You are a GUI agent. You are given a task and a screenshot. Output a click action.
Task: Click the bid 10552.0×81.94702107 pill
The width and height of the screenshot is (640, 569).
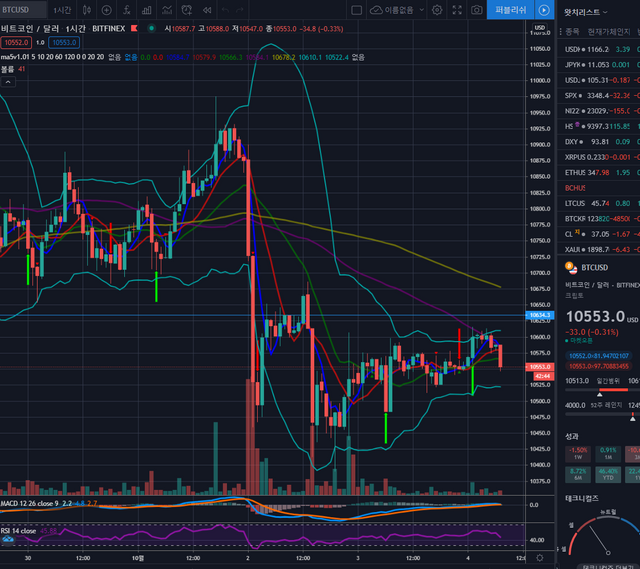click(x=599, y=356)
